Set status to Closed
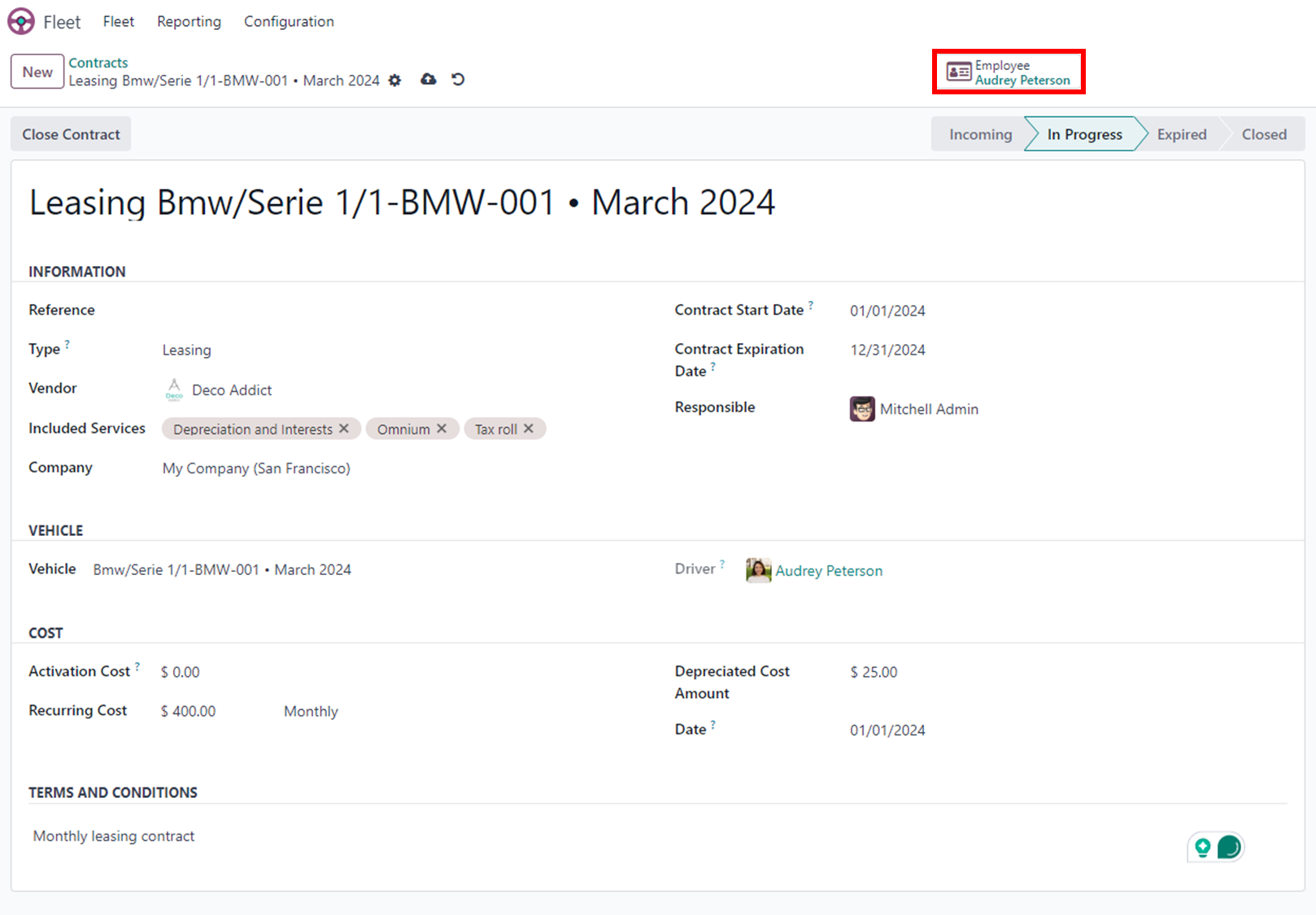This screenshot has width=1316, height=915. [1264, 134]
